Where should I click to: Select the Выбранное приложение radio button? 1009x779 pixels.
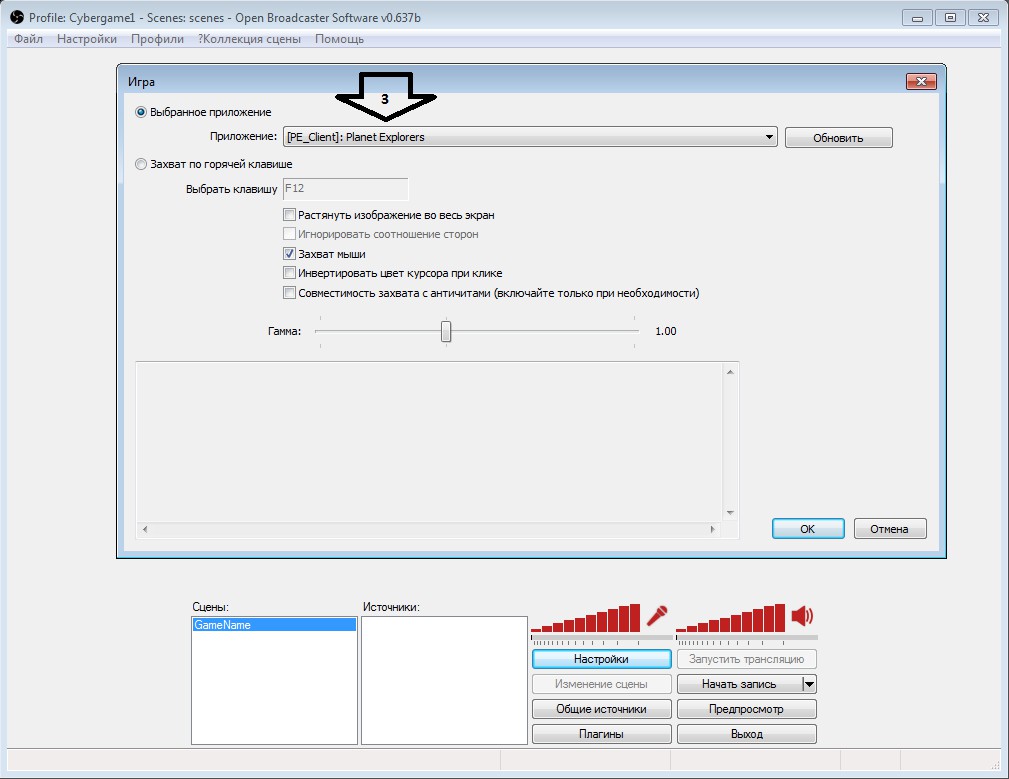click(141, 112)
